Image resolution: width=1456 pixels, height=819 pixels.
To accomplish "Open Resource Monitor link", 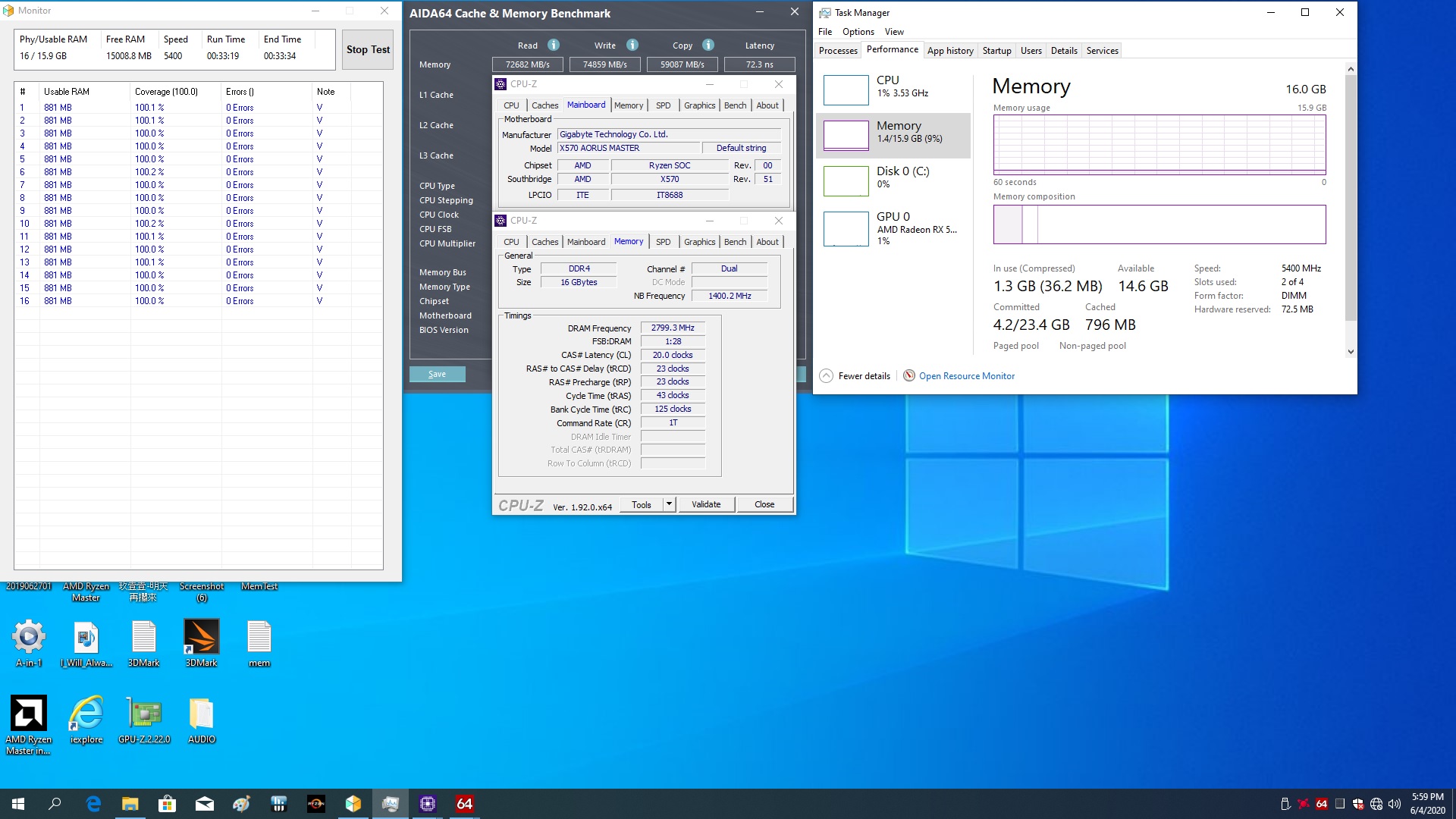I will pyautogui.click(x=966, y=376).
